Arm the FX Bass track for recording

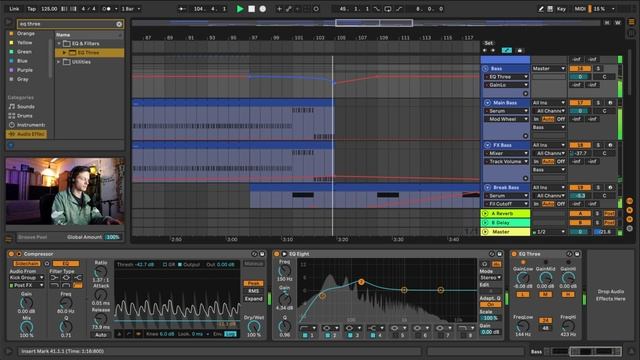tap(610, 145)
